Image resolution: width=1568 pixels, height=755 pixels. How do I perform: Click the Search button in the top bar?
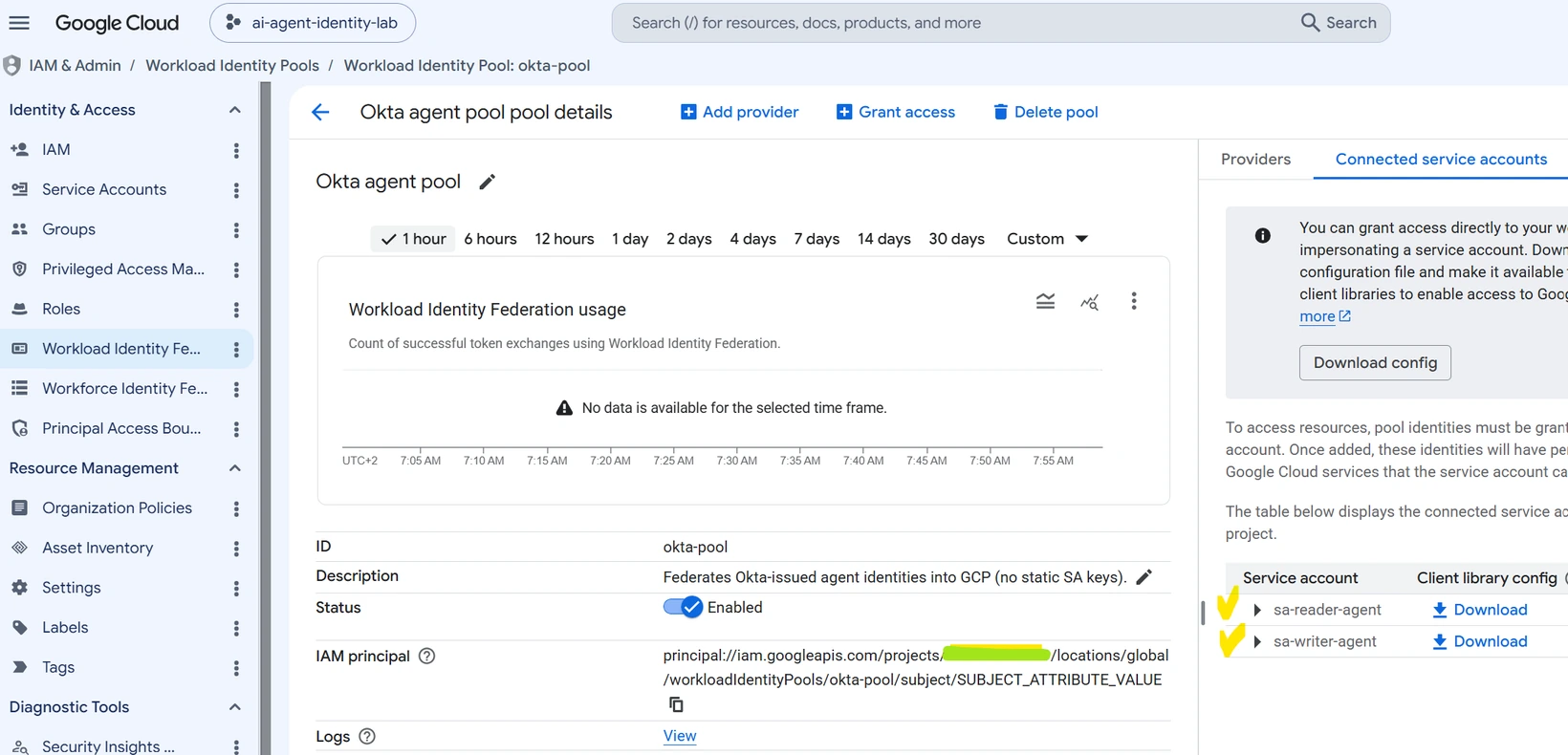tap(1339, 23)
